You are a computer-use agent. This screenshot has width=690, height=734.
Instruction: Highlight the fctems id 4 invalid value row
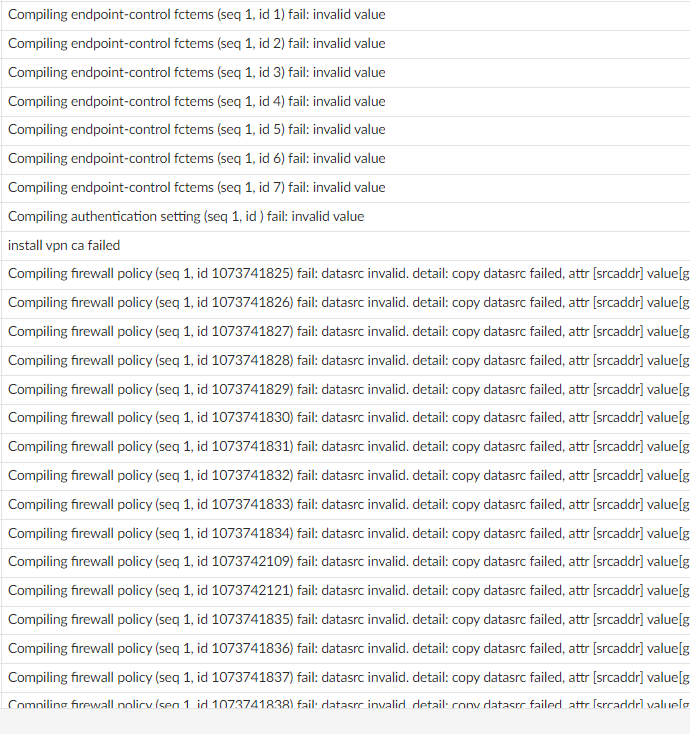coord(196,101)
